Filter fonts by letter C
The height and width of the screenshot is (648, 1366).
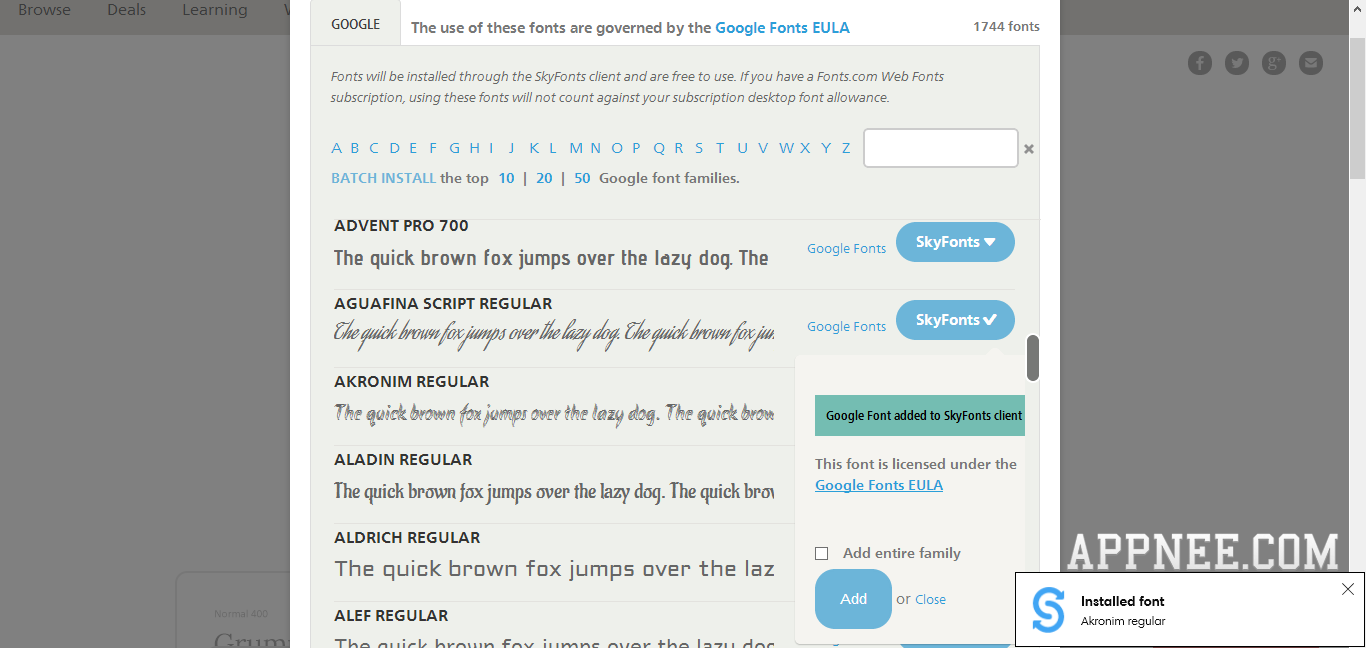click(x=374, y=148)
